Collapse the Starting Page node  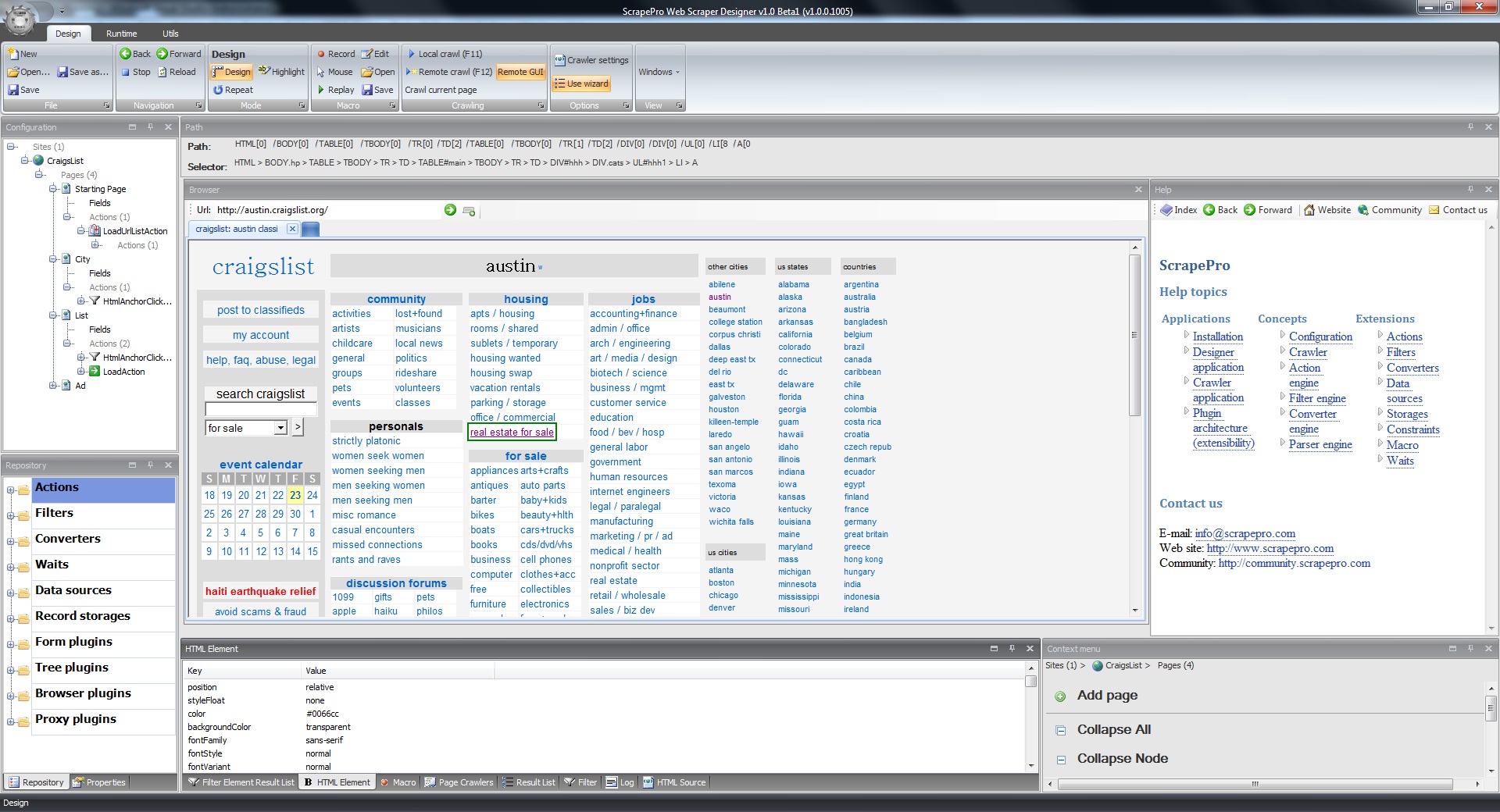coord(53,188)
